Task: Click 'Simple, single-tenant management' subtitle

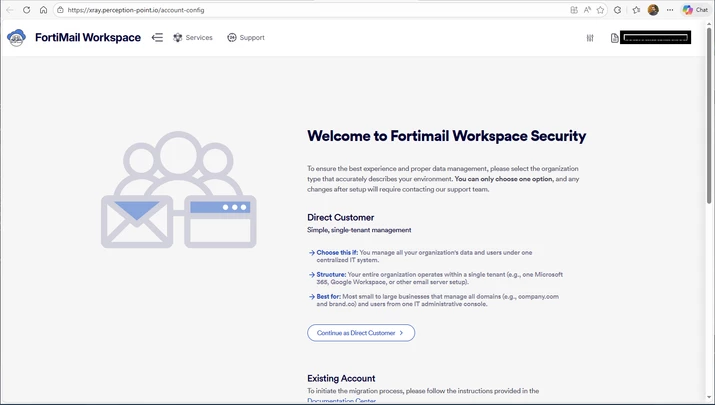Action: click(x=359, y=230)
